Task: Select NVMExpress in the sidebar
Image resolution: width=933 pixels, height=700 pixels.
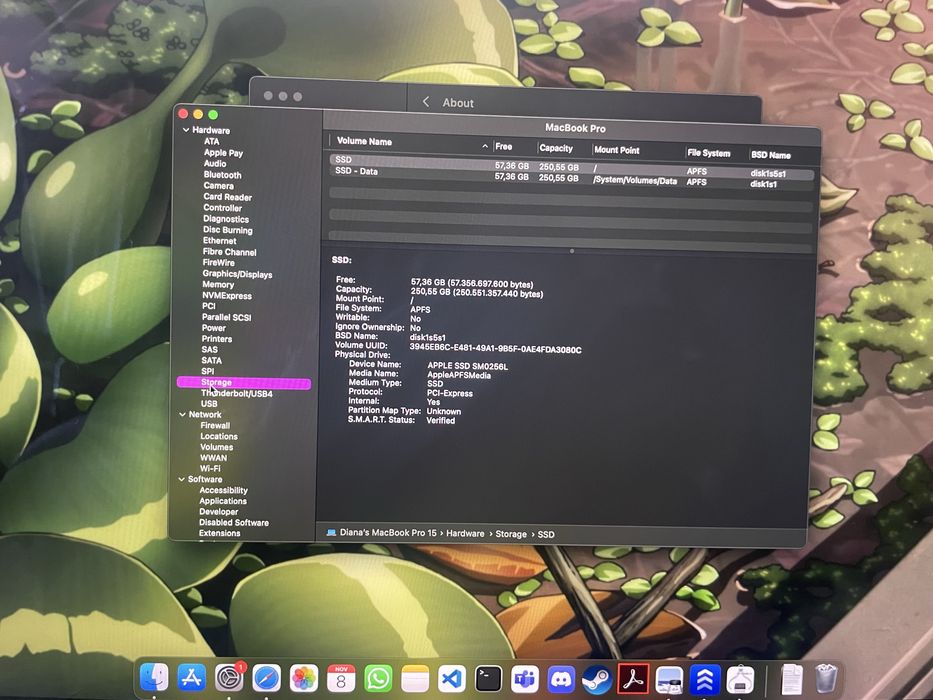Action: point(227,295)
